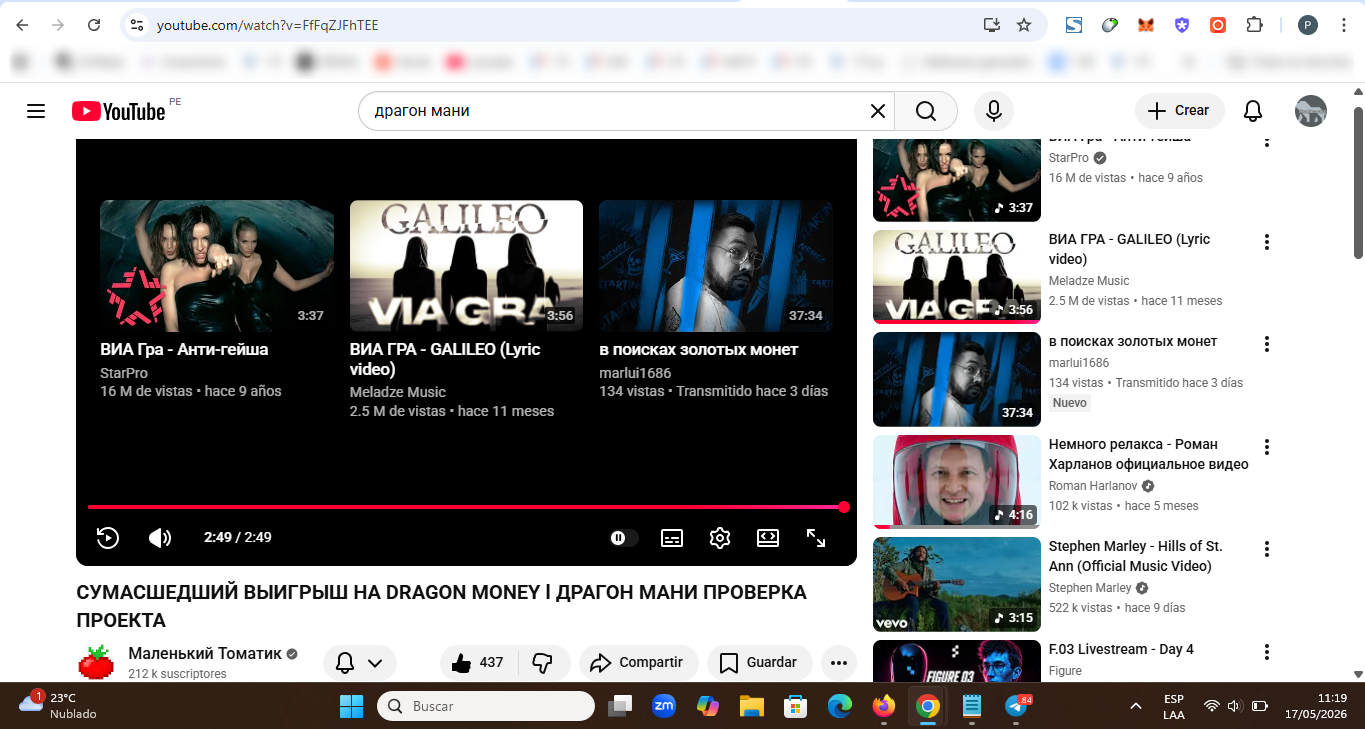
Task: Bookmark this page with the star
Action: click(x=1024, y=25)
